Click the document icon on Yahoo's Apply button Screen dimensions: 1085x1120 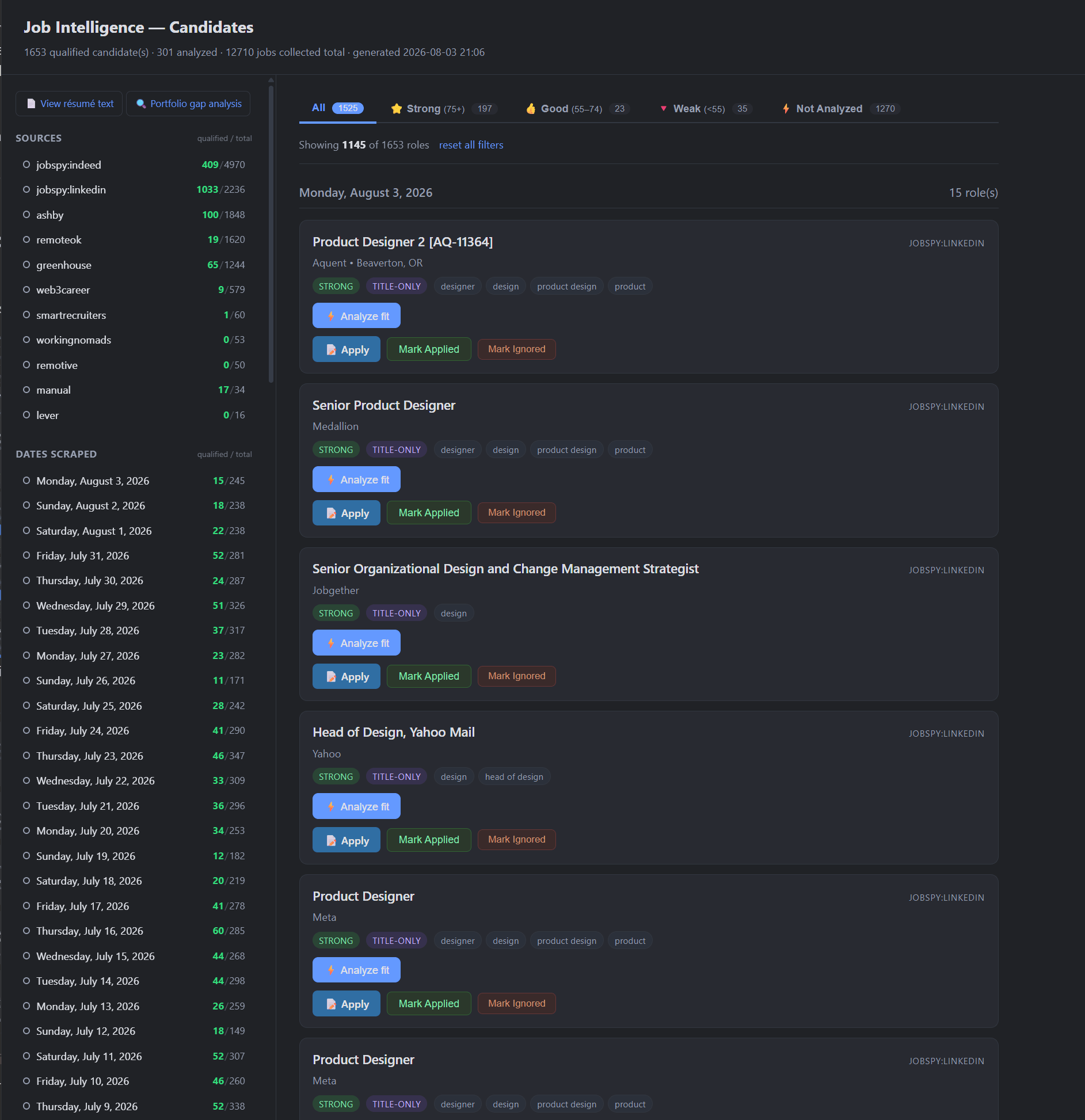coord(332,841)
